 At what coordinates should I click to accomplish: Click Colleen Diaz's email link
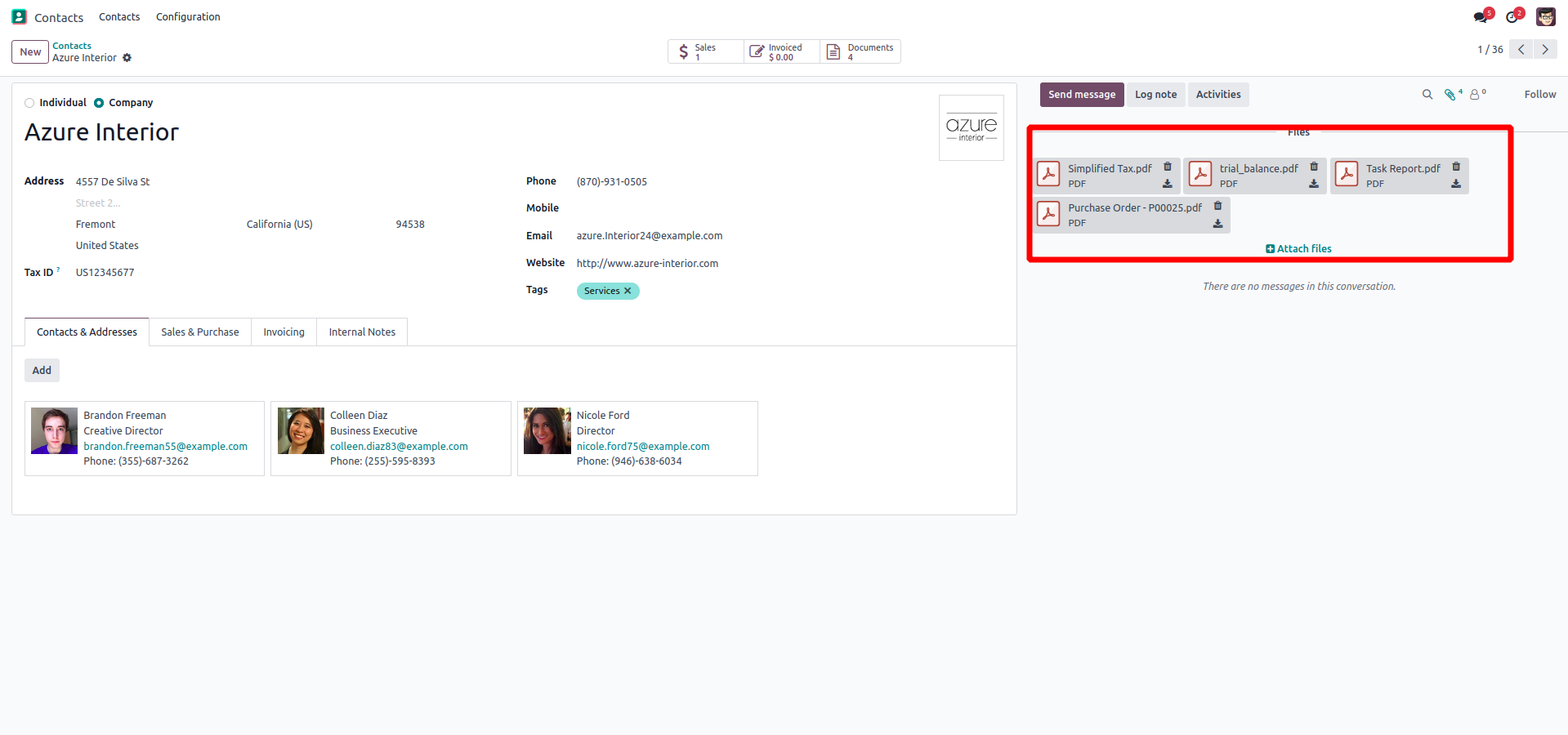399,447
